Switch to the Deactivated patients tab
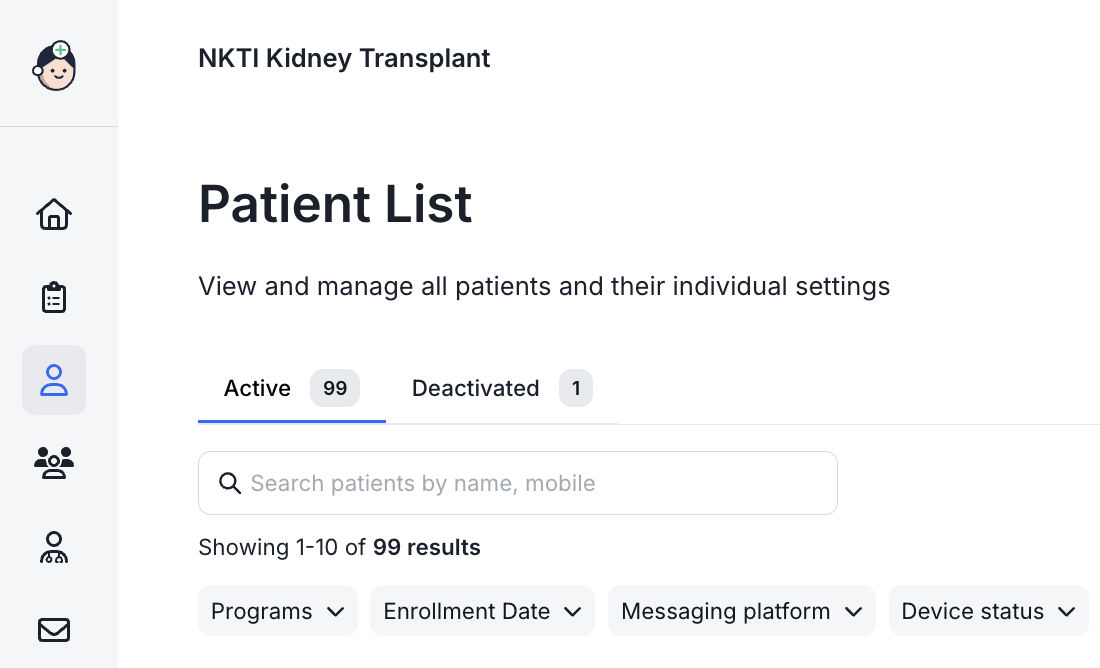The width and height of the screenshot is (1100, 668). click(475, 388)
